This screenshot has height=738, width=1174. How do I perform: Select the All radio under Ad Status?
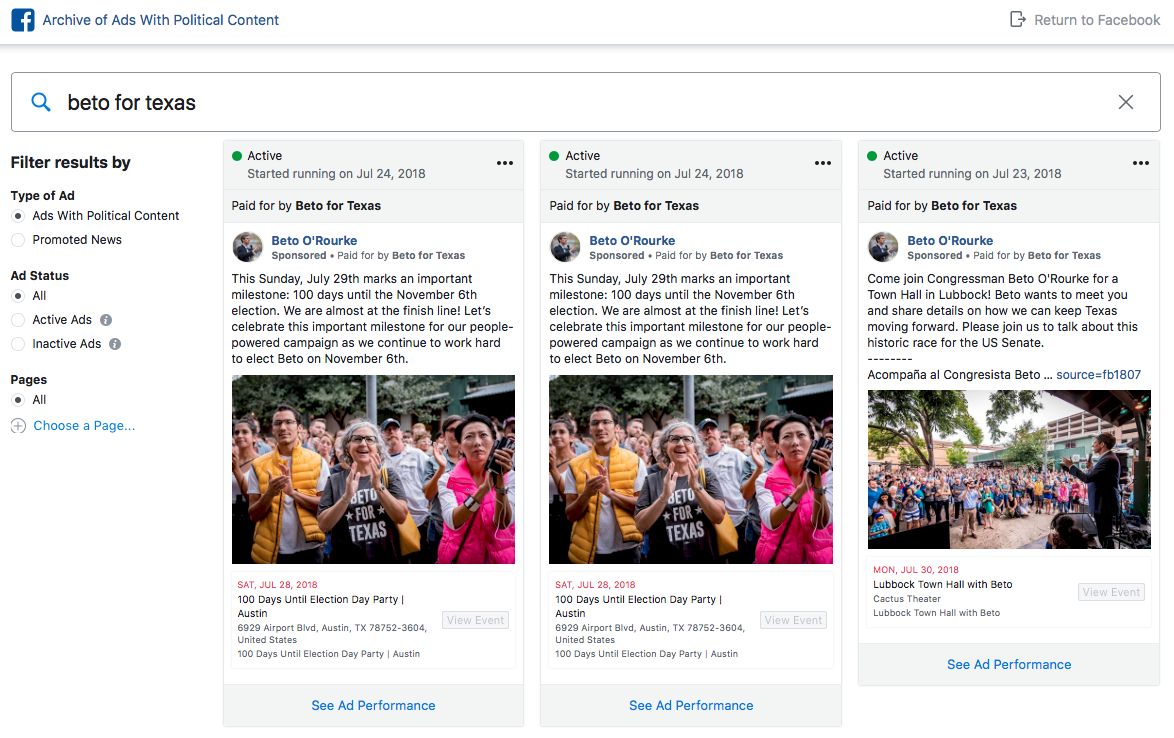[x=19, y=296]
